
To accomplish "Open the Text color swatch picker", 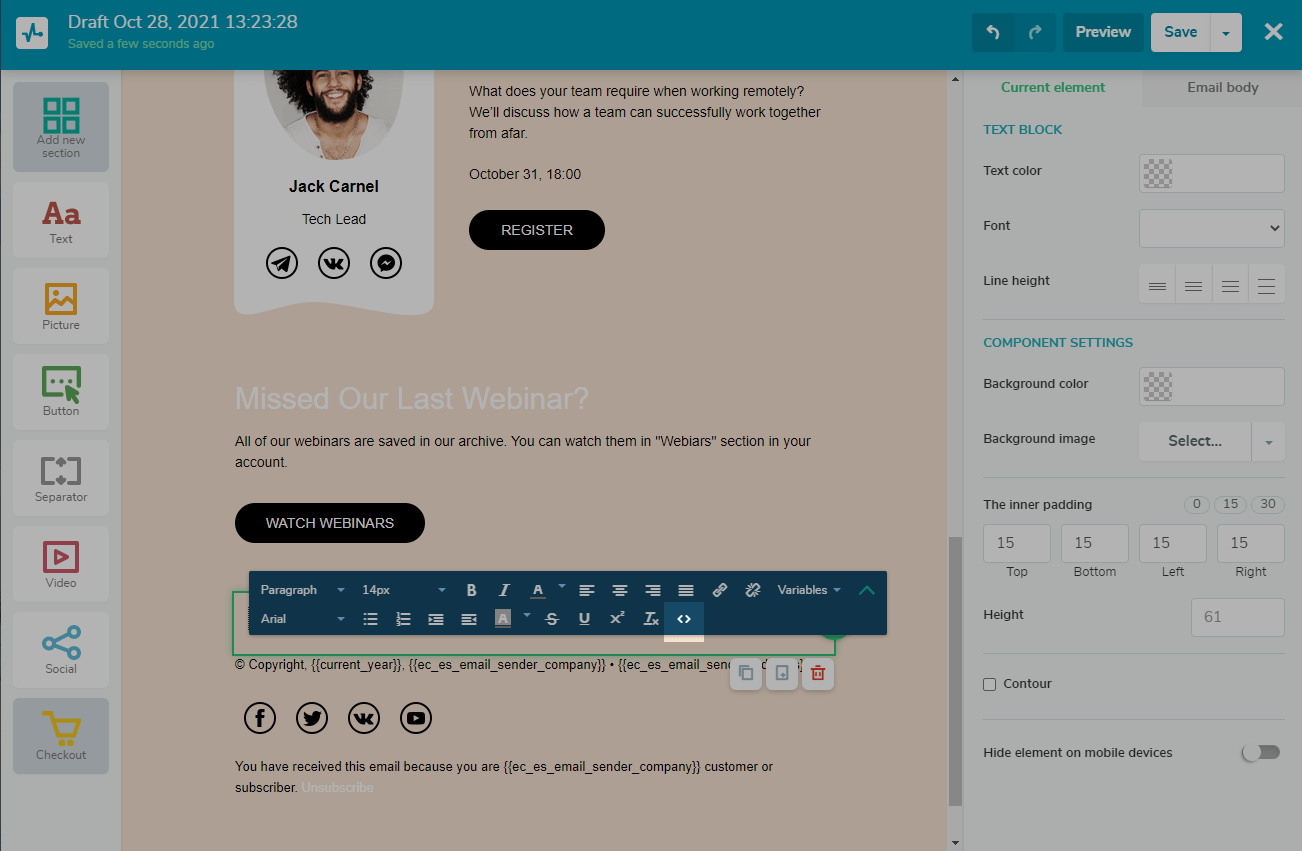I will coord(1211,173).
